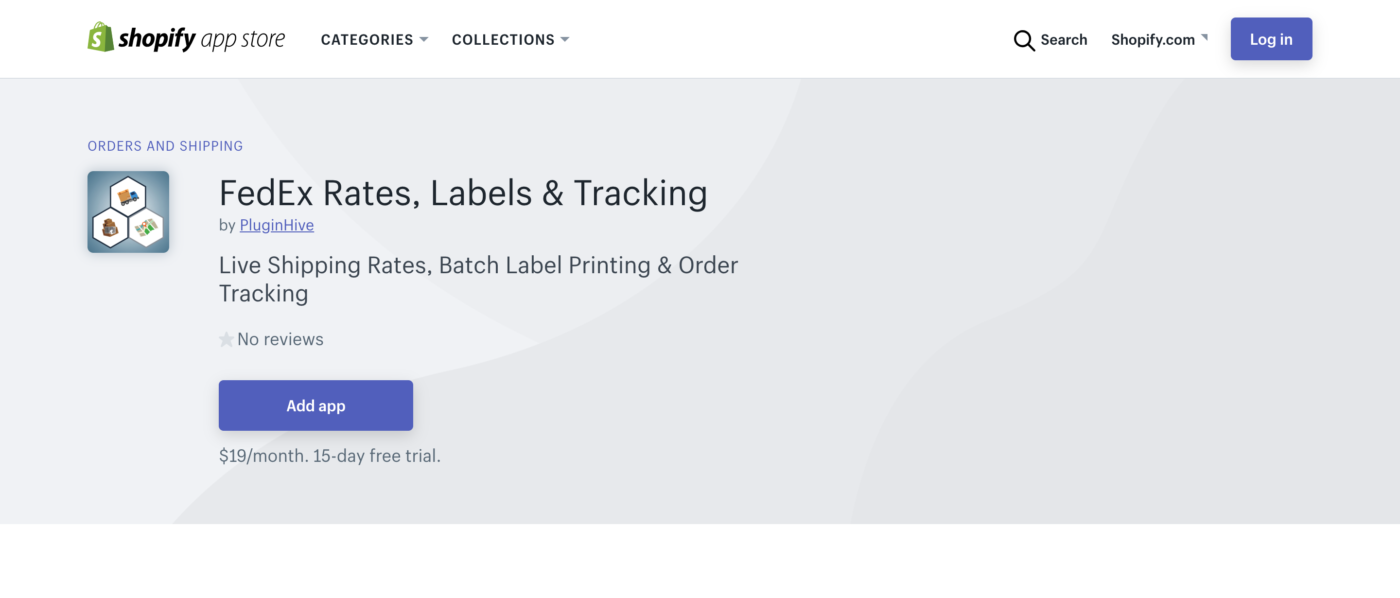
Task: Open the ORDERS AND SHIPPING category link
Action: tap(164, 145)
